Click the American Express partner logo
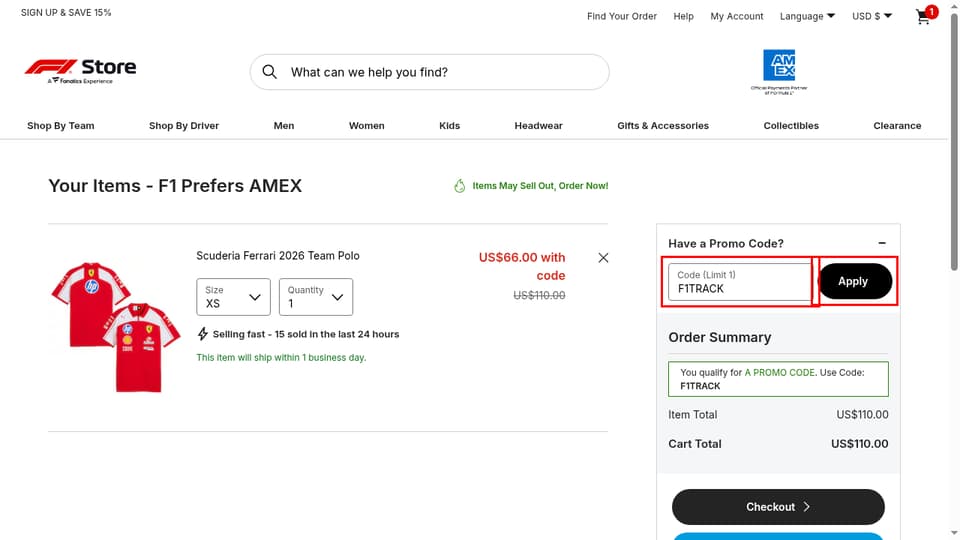 click(779, 72)
